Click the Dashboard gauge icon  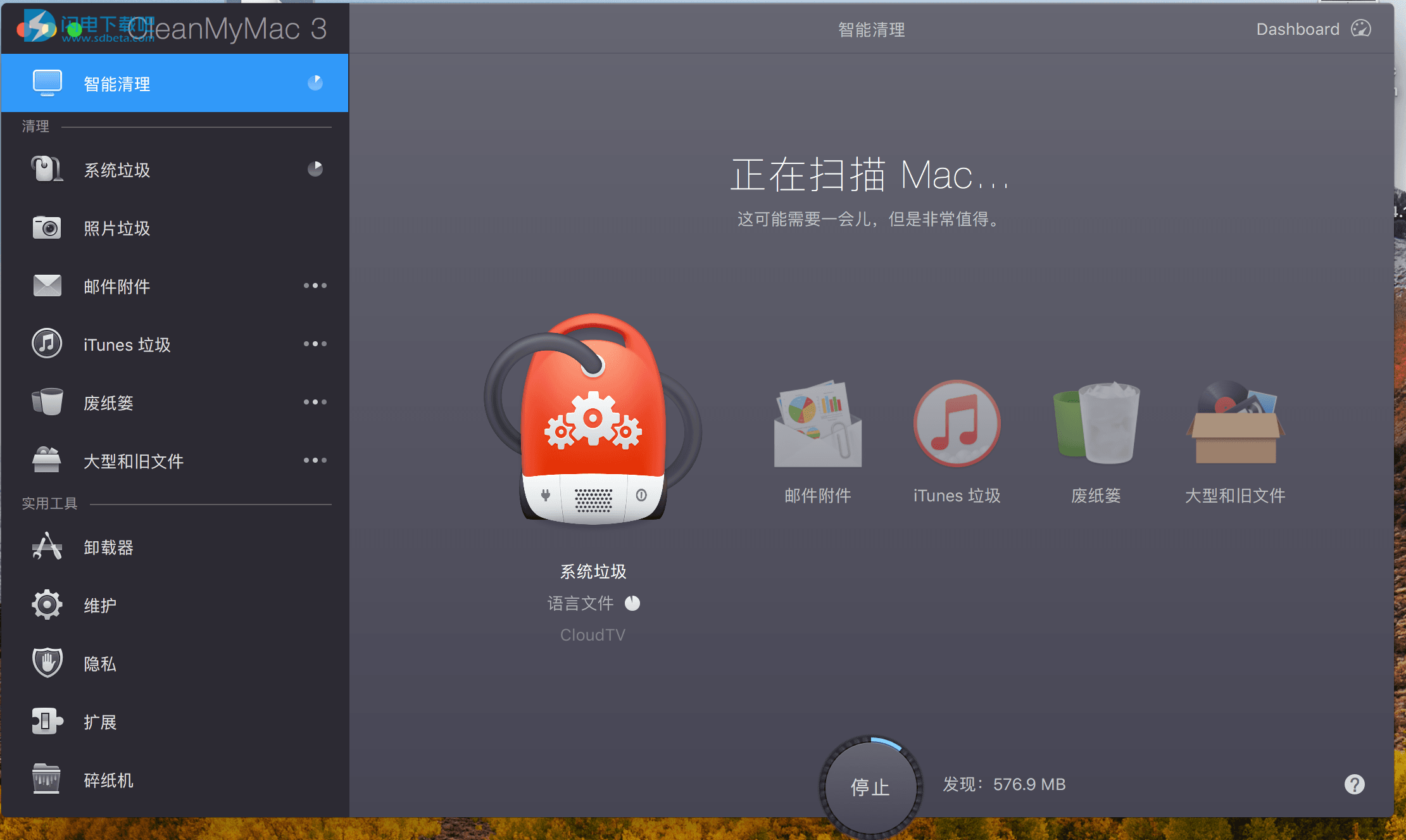(1361, 28)
